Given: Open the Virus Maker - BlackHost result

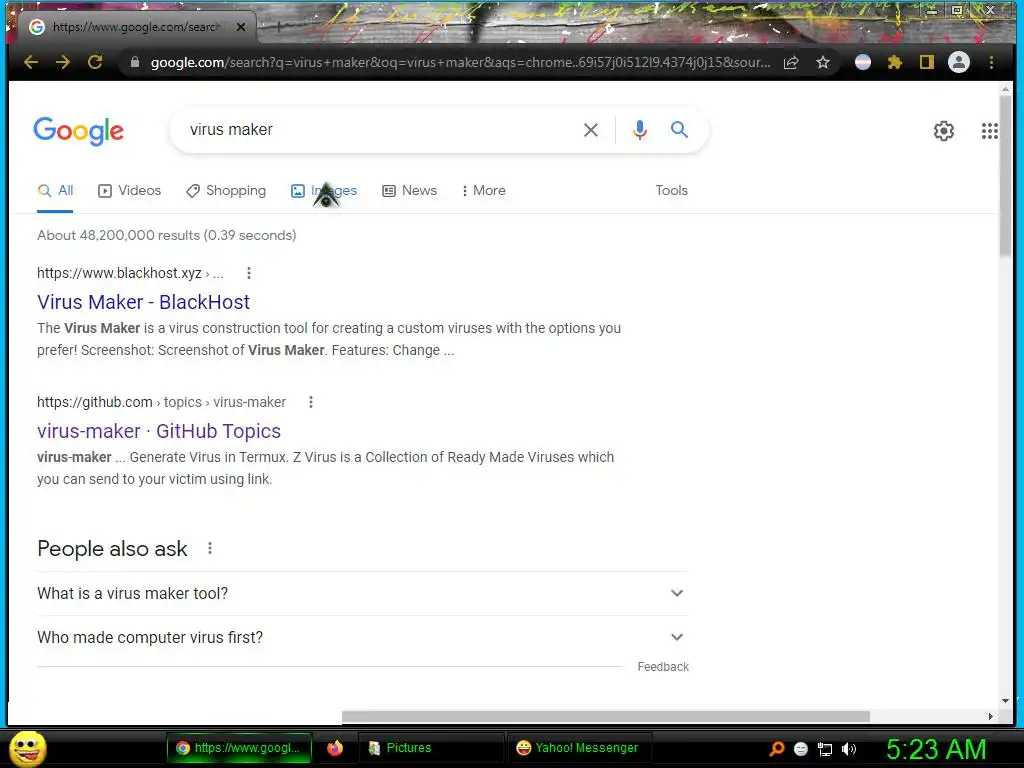Looking at the screenshot, I should [143, 302].
